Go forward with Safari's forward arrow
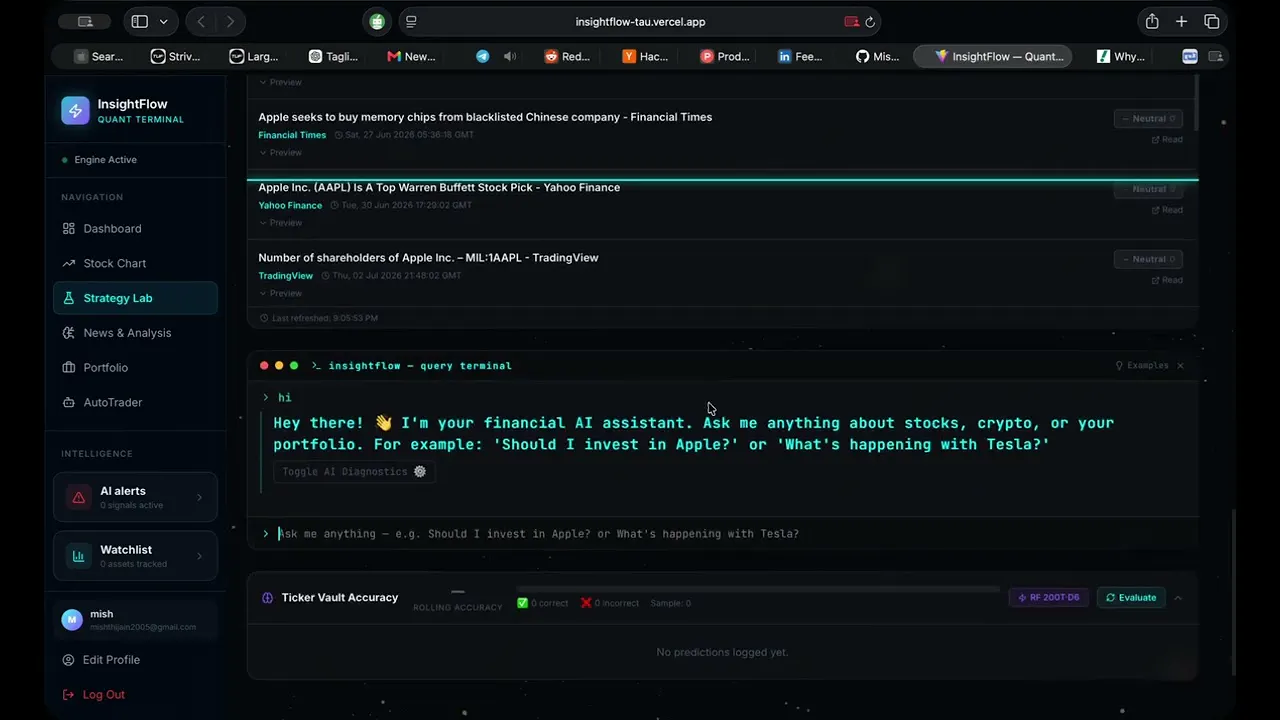 pyautogui.click(x=231, y=21)
